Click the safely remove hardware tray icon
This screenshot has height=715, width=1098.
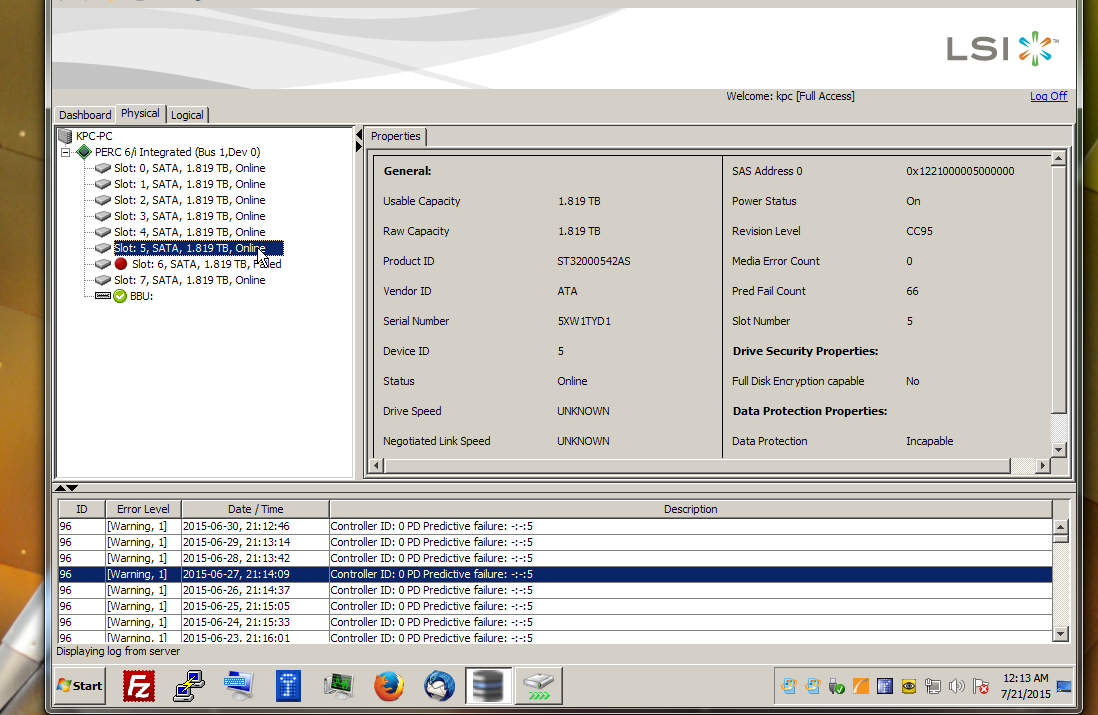[837, 686]
